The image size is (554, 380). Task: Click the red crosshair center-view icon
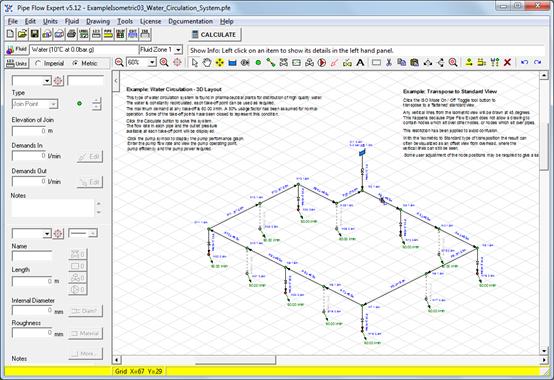coord(177,63)
